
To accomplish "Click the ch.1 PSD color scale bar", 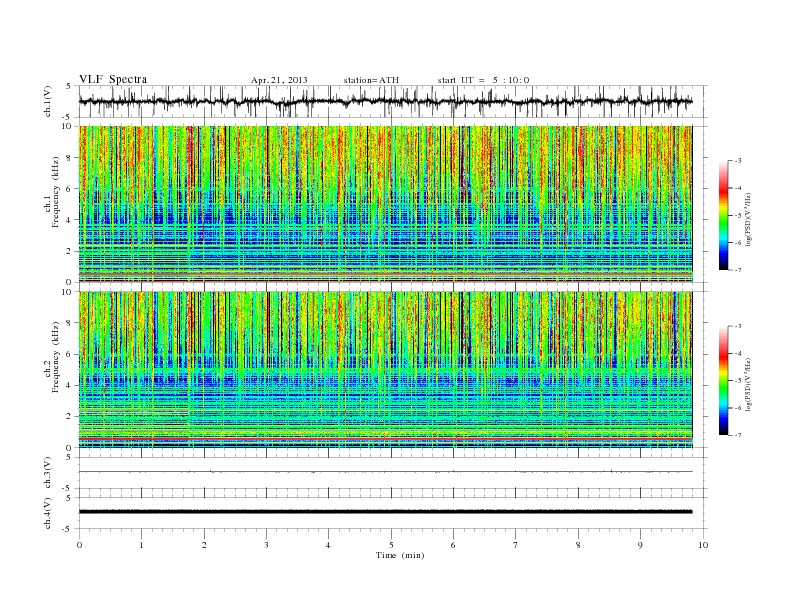I will point(723,215).
